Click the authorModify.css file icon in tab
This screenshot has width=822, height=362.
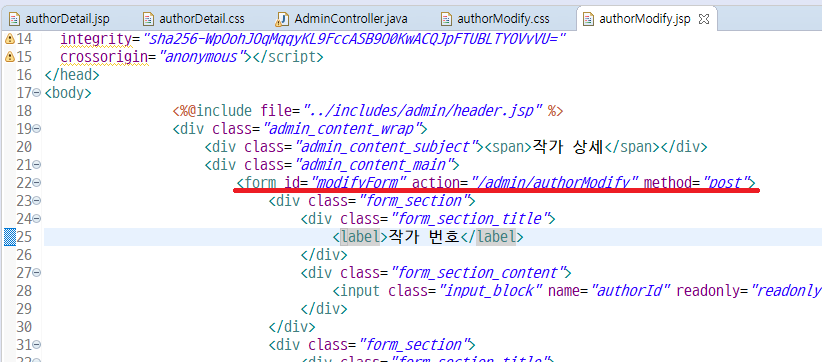(447, 19)
